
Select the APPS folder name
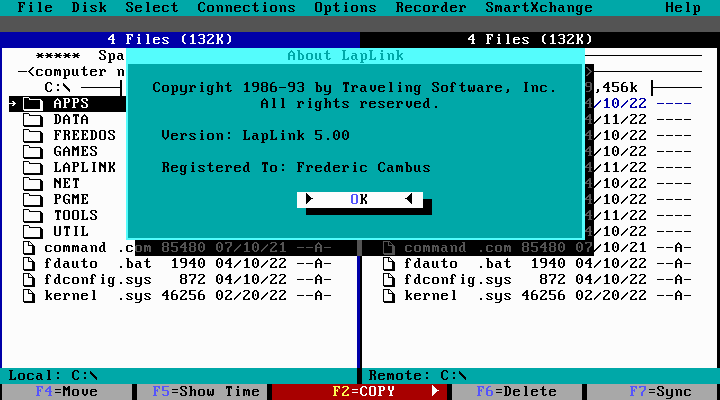pyautogui.click(x=71, y=104)
